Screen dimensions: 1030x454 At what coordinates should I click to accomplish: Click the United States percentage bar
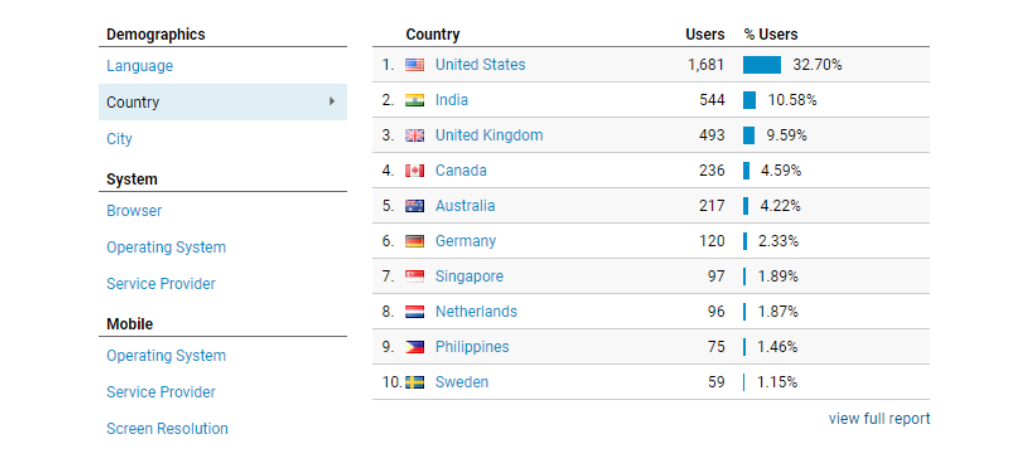pos(761,65)
